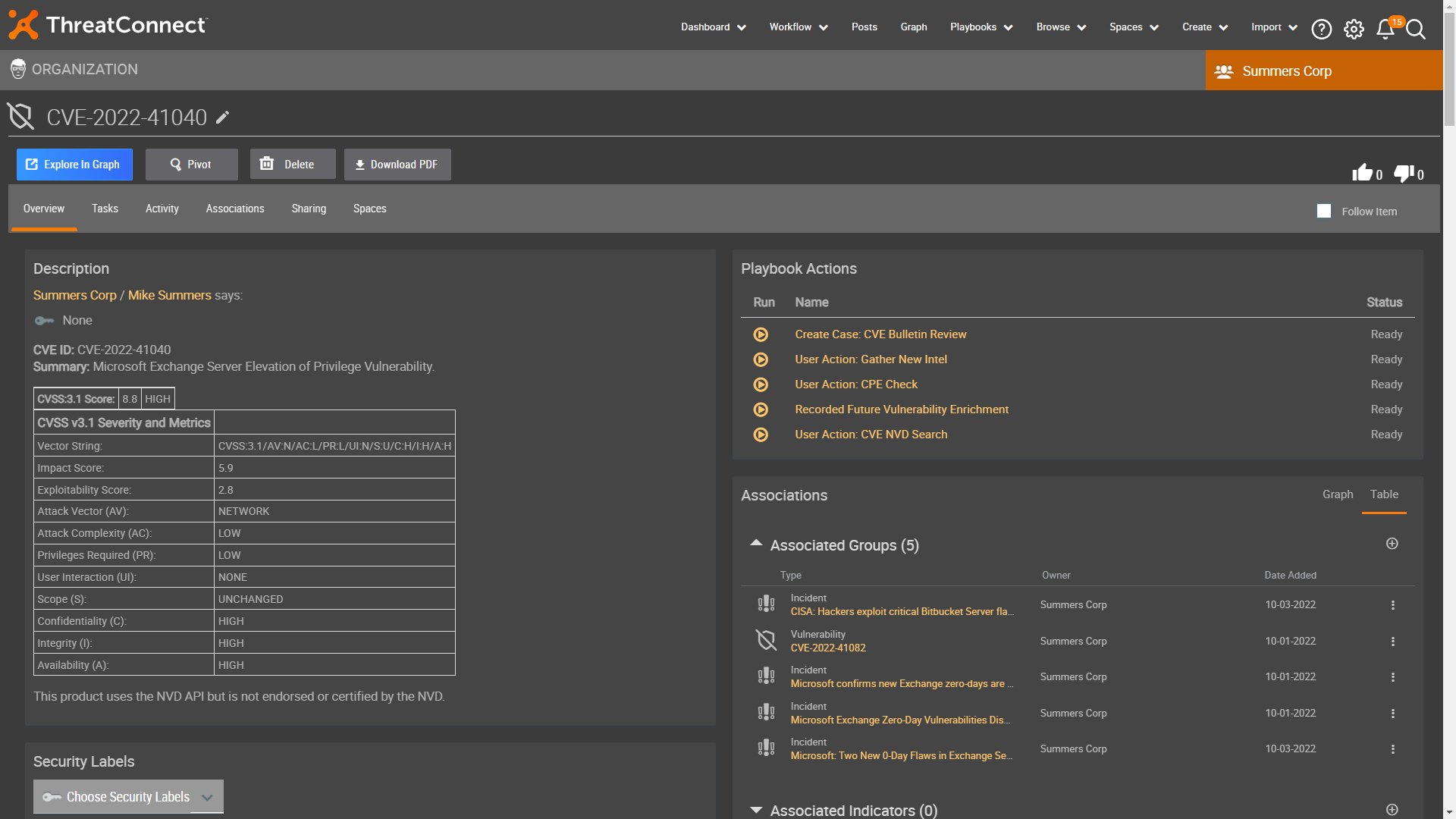Click the Pivot button
Screen dimensions: 1456x819
(192, 165)
